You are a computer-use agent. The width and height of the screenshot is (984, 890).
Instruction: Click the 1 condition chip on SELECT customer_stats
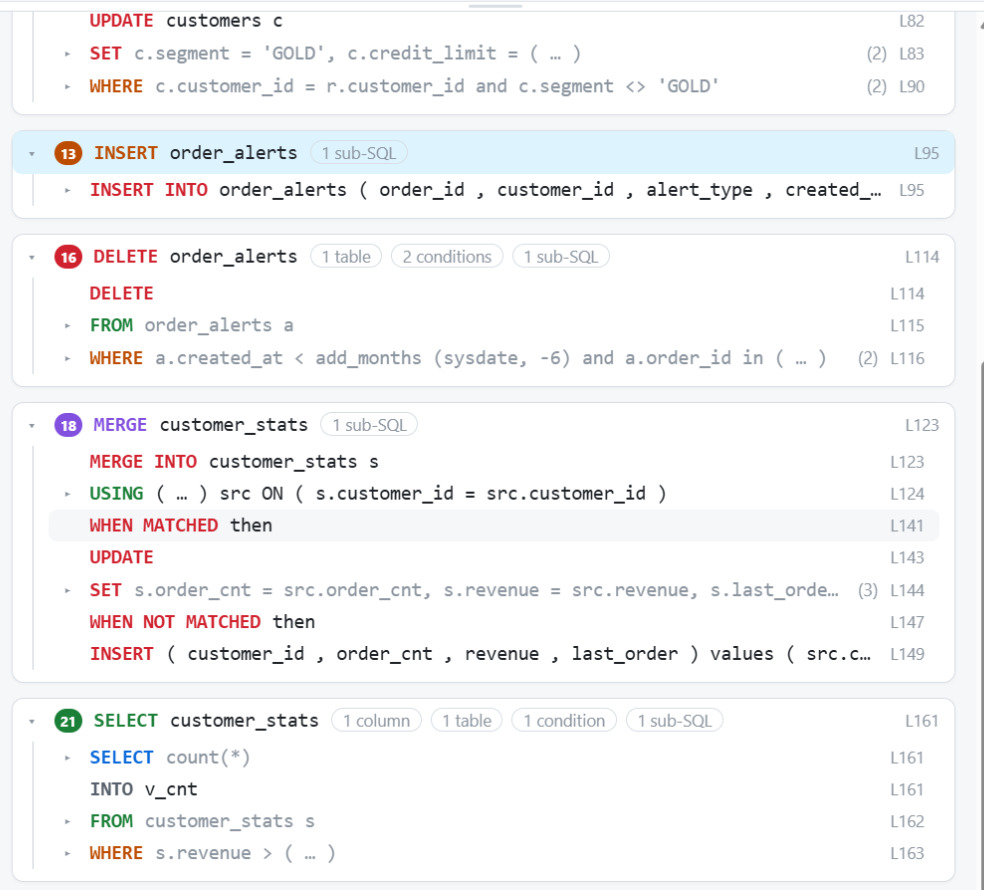tap(564, 721)
